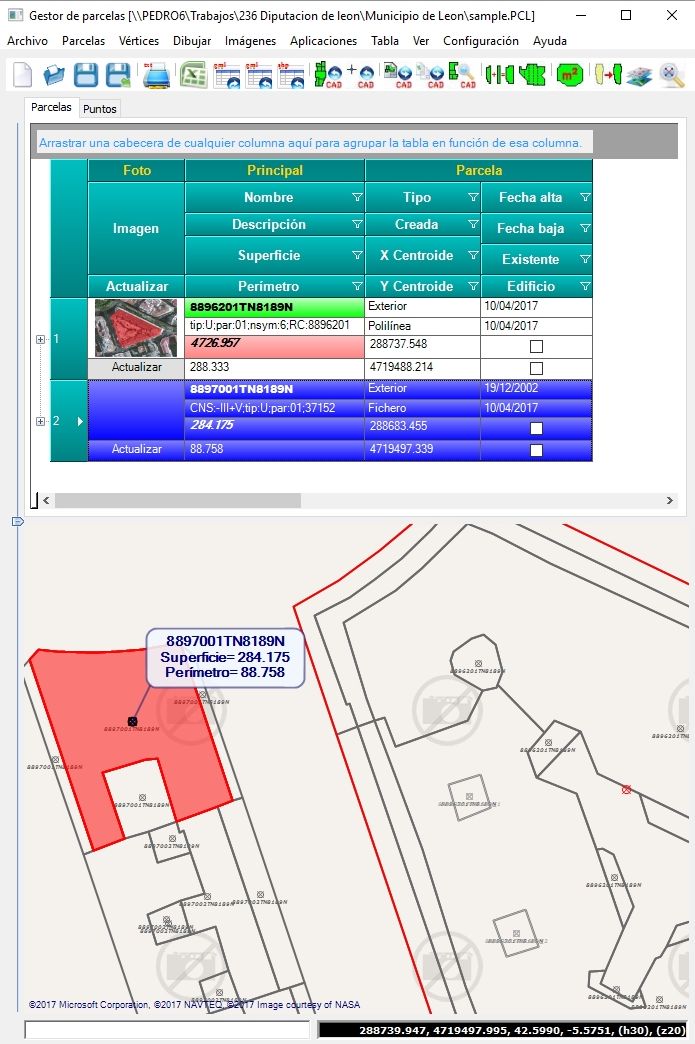Click the green name cell 8896201TN8189N
The height and width of the screenshot is (1044, 695).
click(274, 307)
